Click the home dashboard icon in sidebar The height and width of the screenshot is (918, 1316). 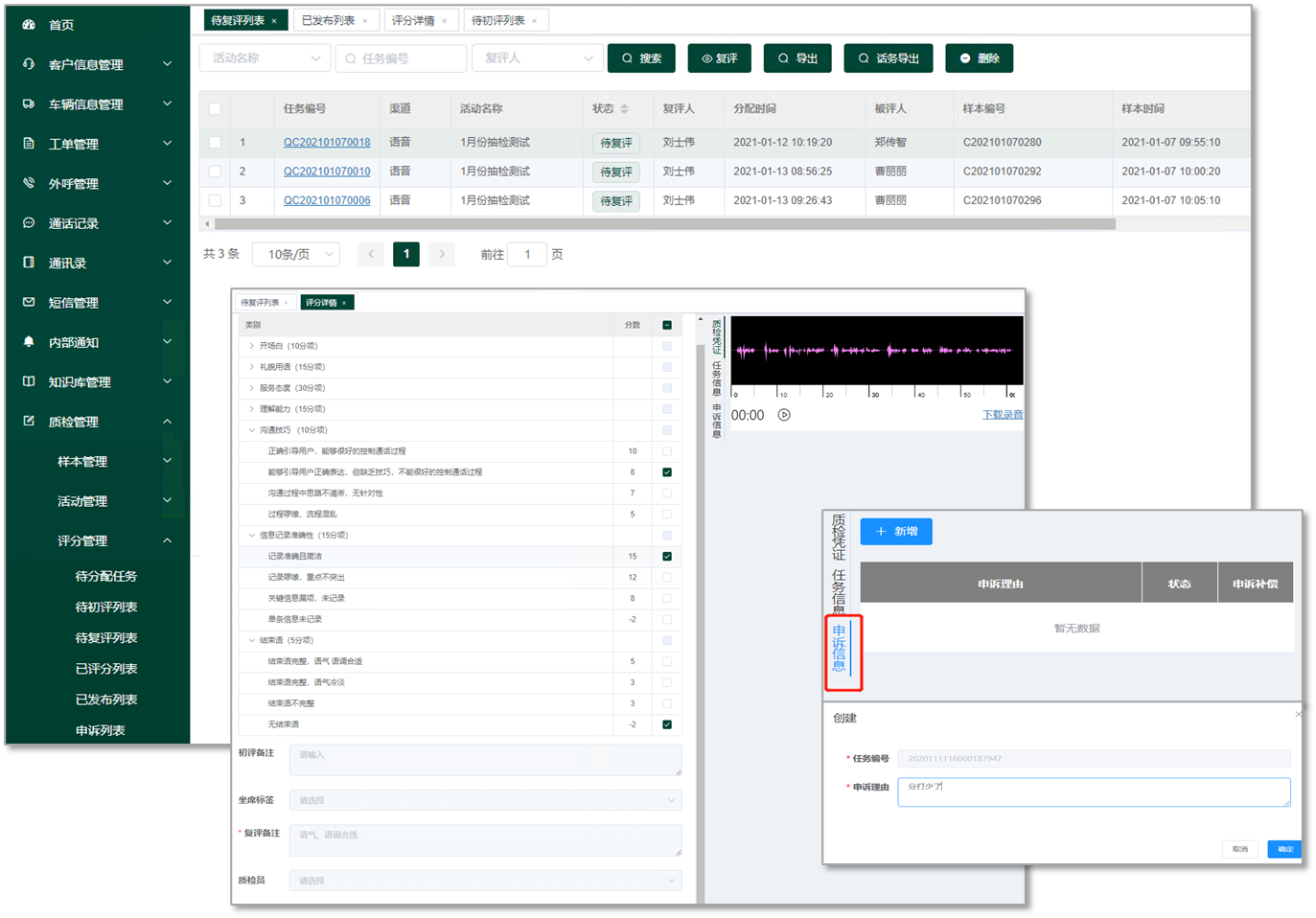(x=29, y=24)
